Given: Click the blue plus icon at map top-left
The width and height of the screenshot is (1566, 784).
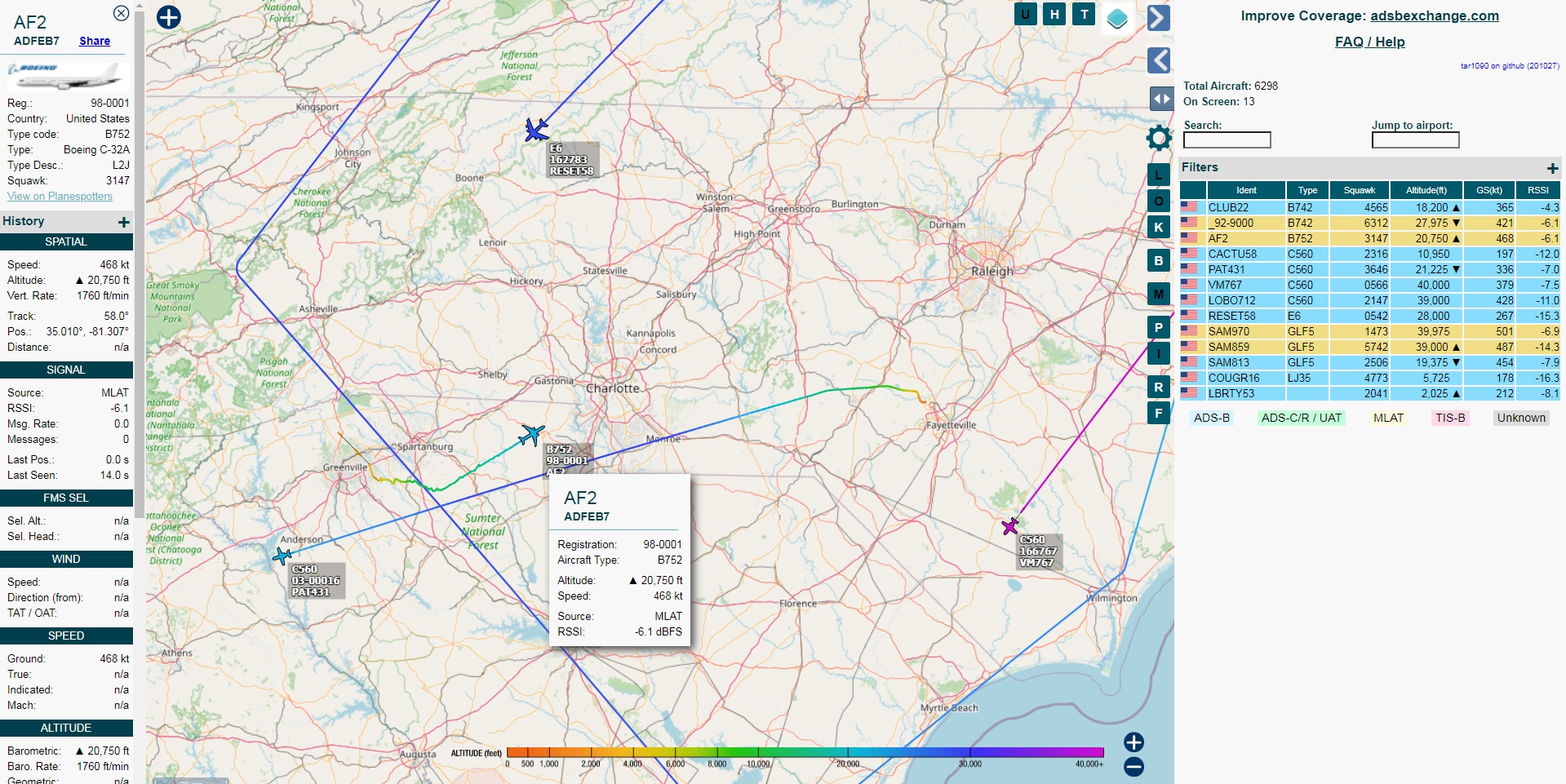Looking at the screenshot, I should click(x=169, y=17).
